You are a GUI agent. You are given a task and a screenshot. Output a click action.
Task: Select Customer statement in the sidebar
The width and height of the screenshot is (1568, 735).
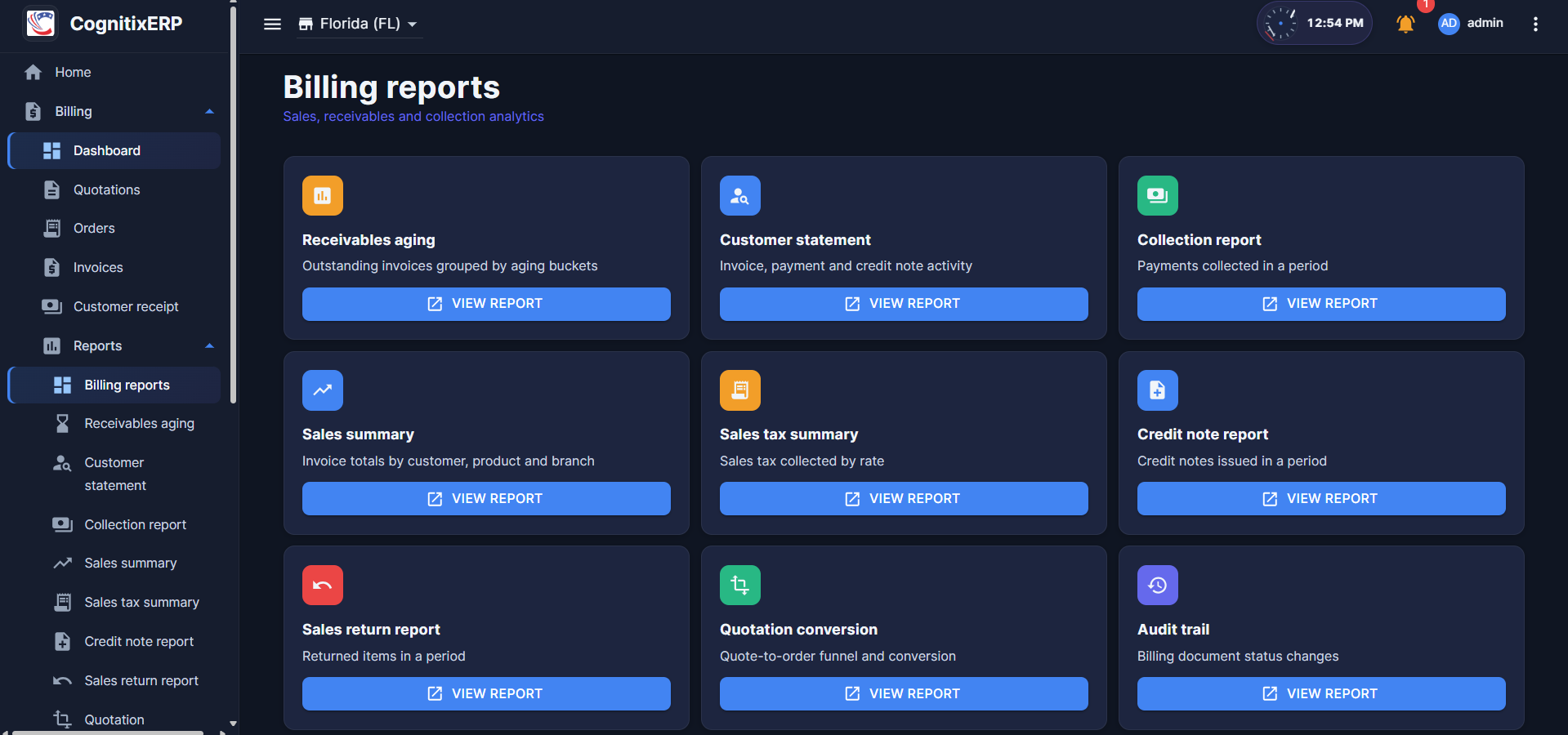pyautogui.click(x=114, y=474)
